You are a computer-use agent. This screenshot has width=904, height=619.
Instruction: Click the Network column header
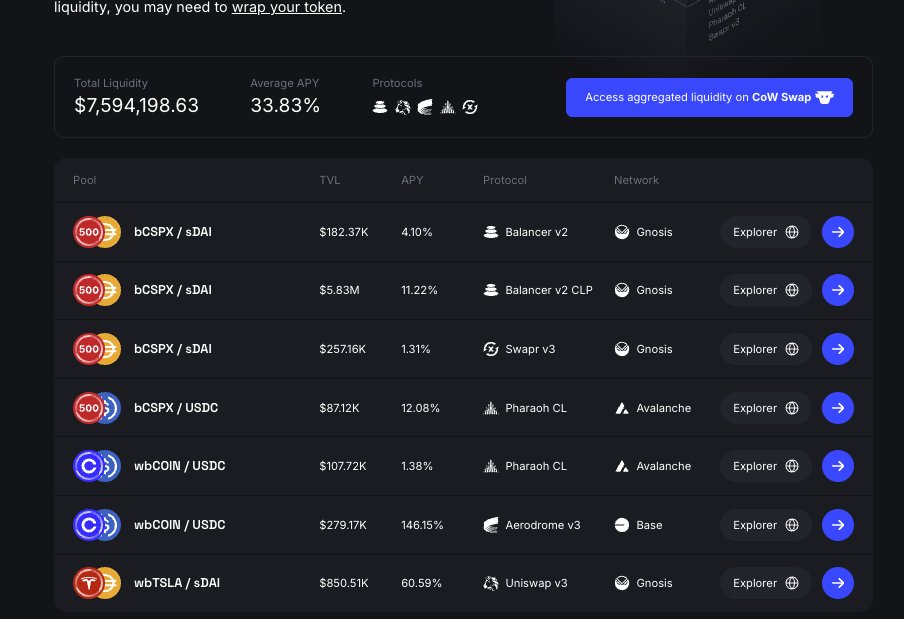pos(636,180)
